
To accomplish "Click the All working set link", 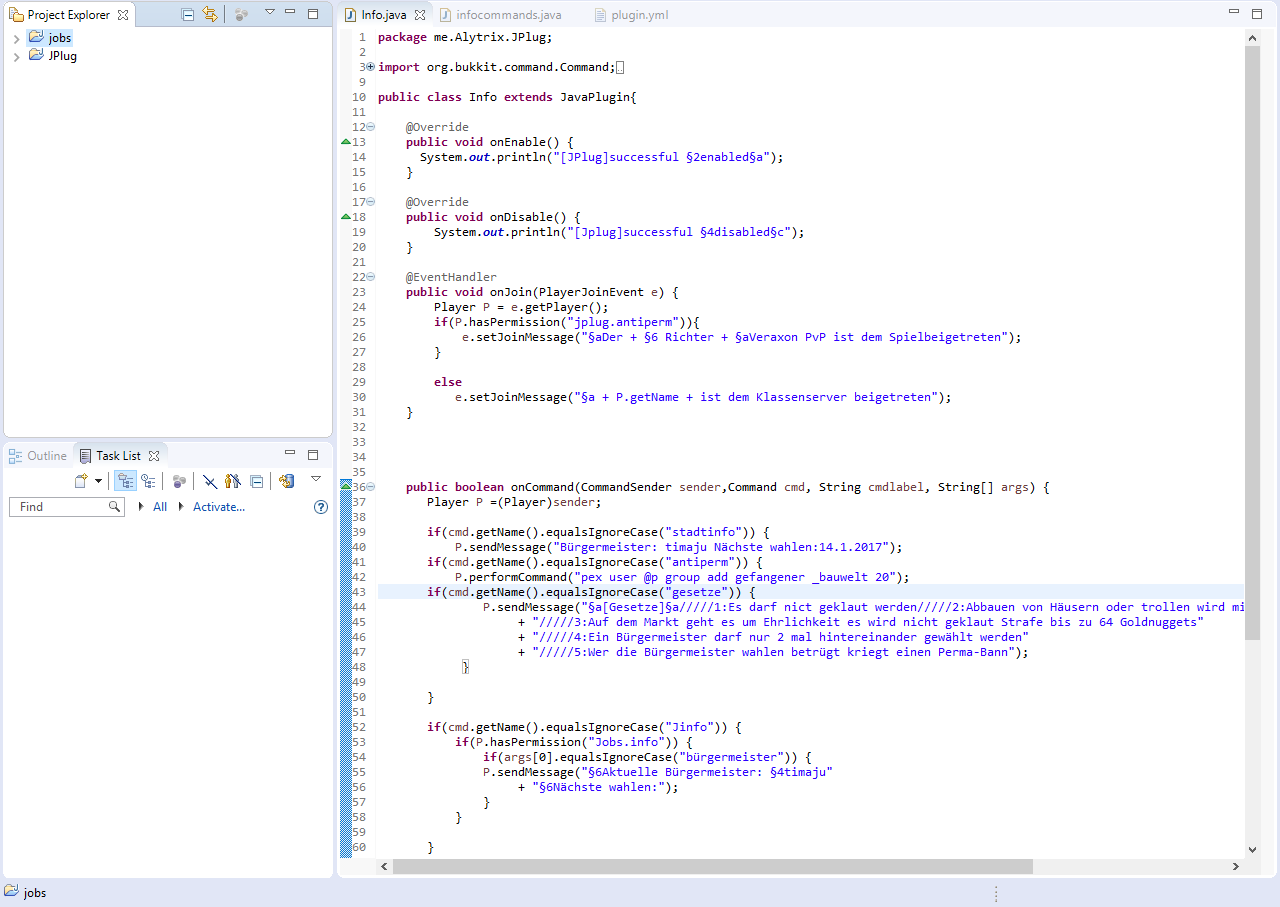I will pos(160,507).
